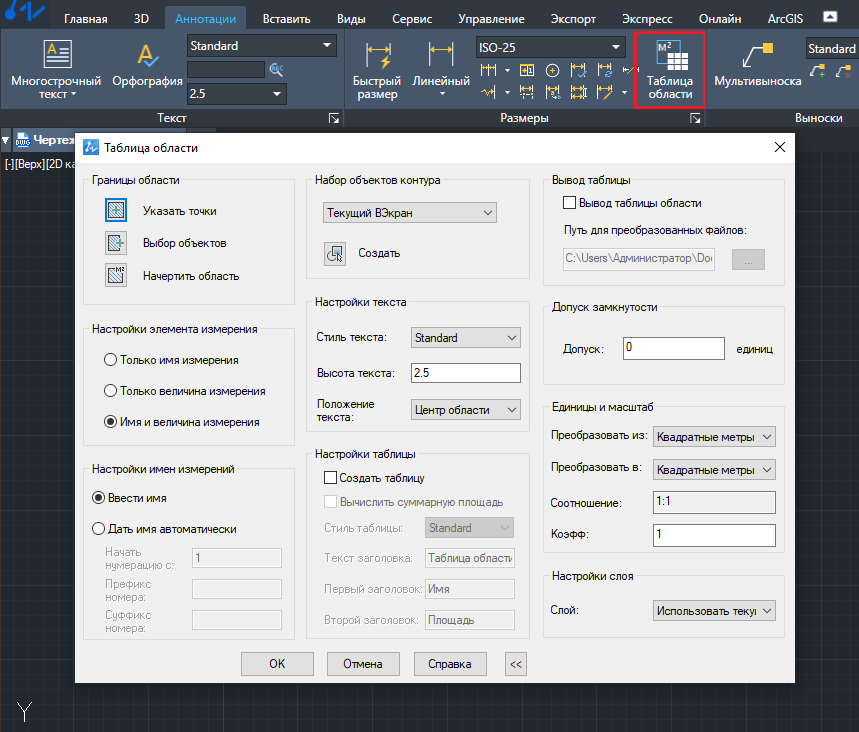Click the Коэфф coefficient field

714,535
